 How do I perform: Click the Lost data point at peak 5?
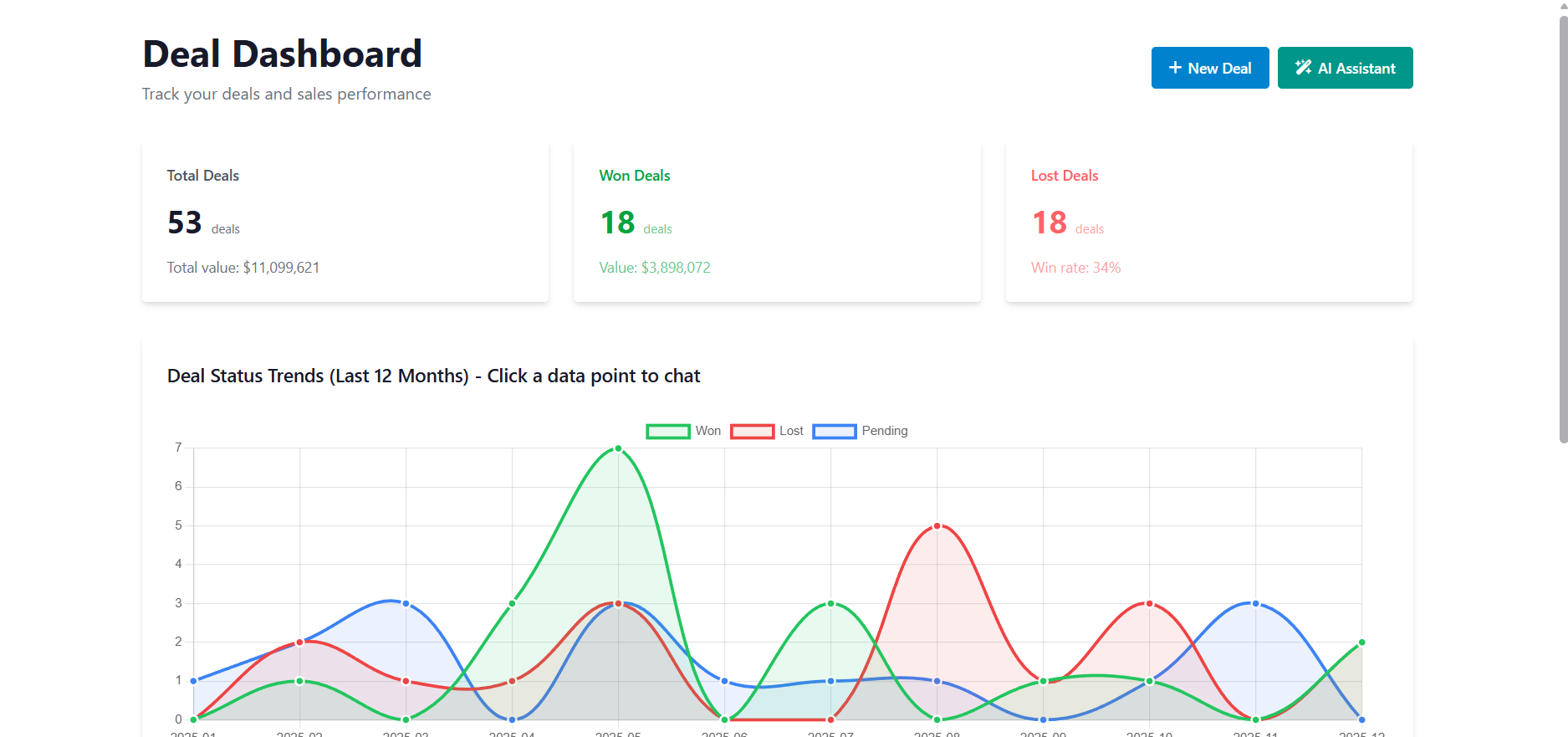click(x=937, y=526)
